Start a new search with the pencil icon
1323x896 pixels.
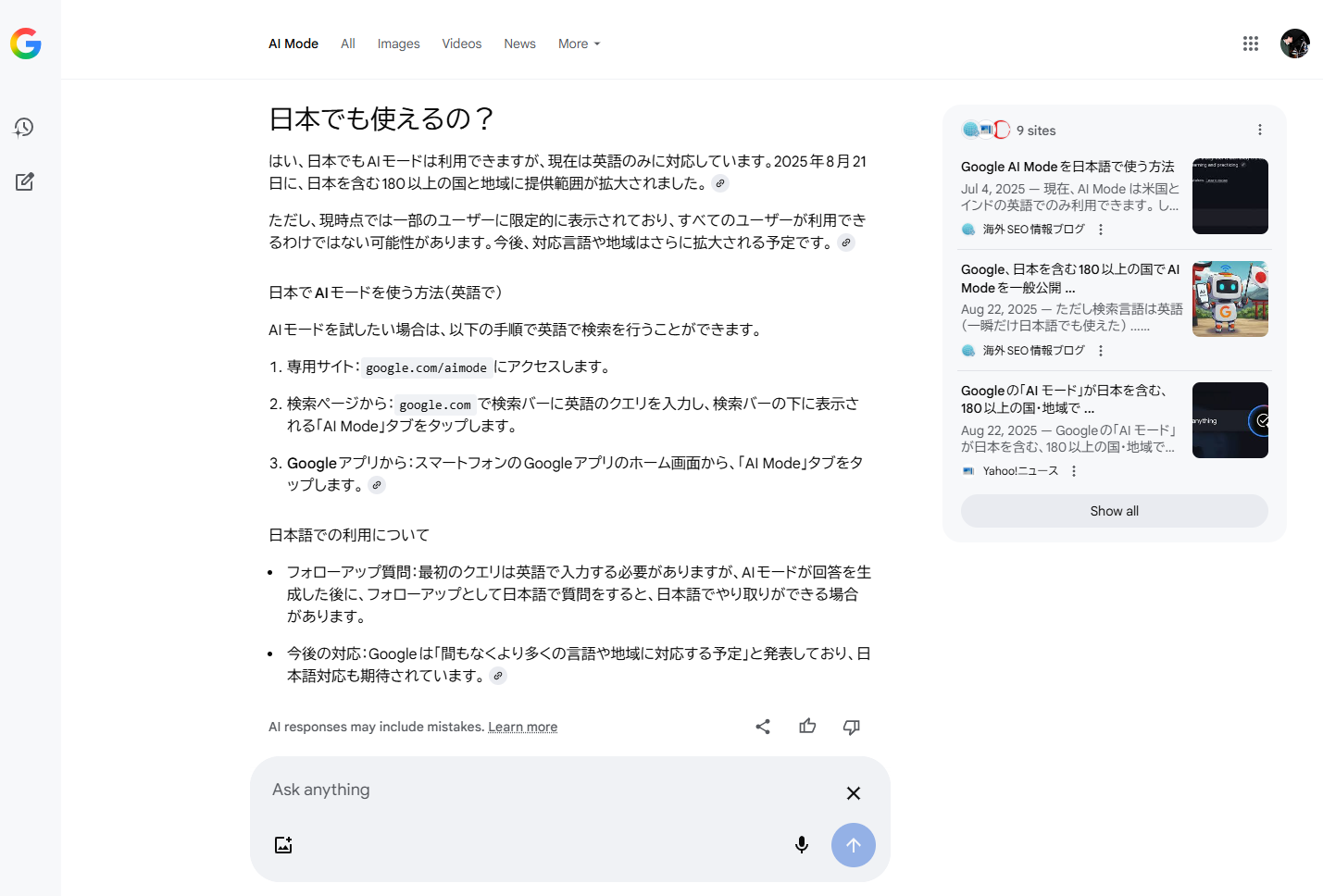point(25,181)
